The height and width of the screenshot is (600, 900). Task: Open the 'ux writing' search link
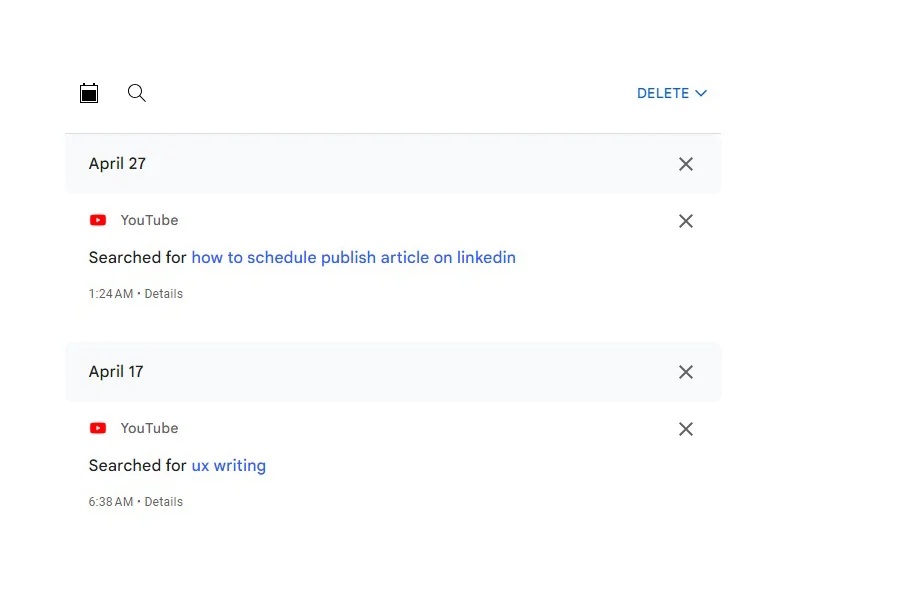(228, 466)
